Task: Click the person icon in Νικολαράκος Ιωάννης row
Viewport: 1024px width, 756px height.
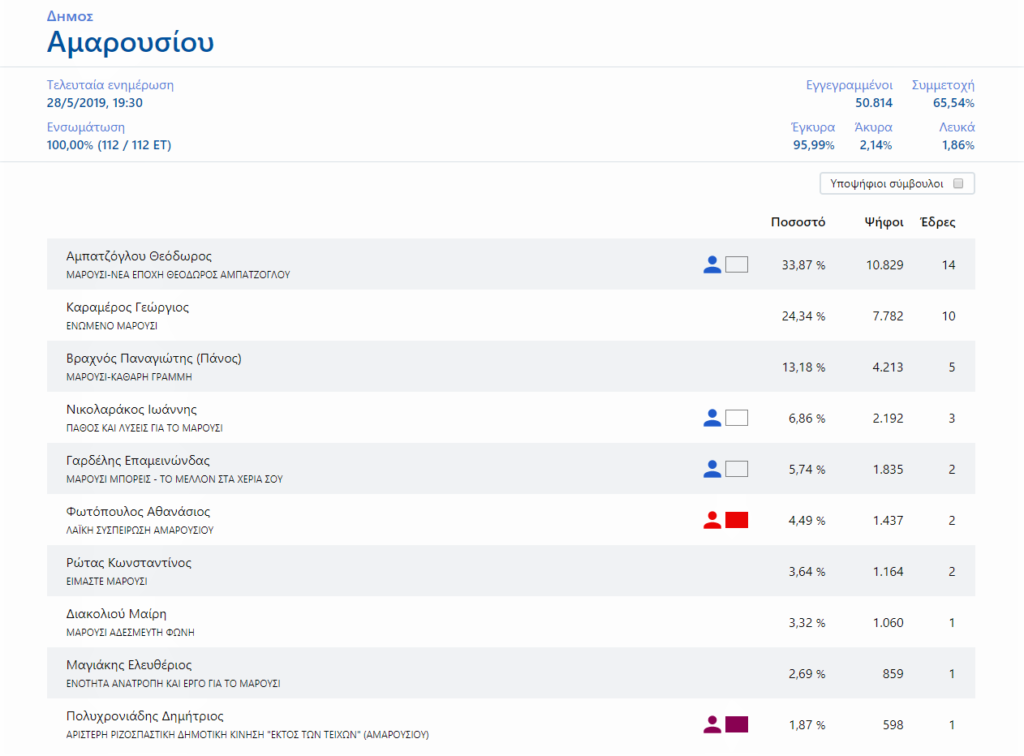Action: coord(712,418)
